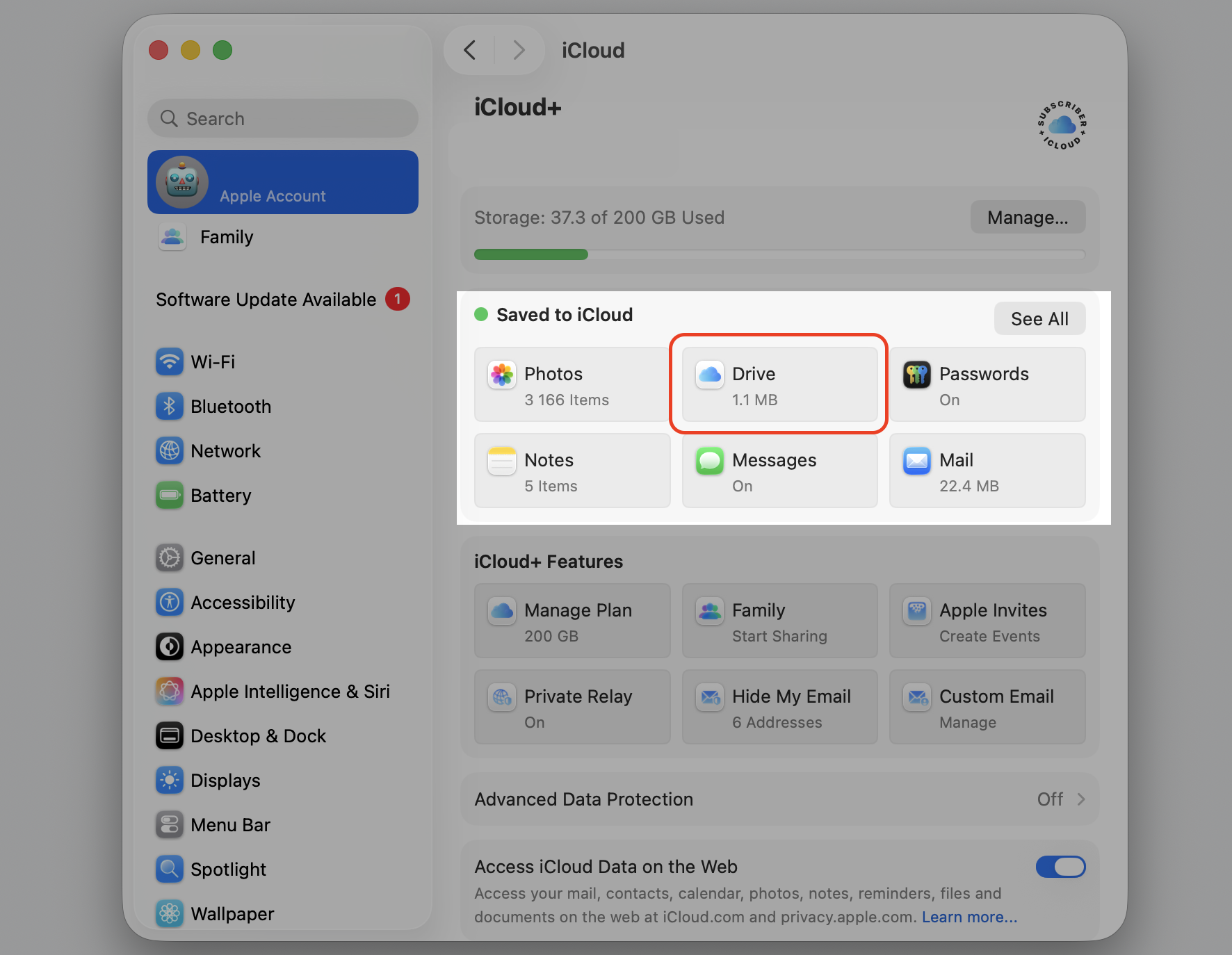Click the Manage Plan cloud icon
The image size is (1232, 955).
[502, 611]
